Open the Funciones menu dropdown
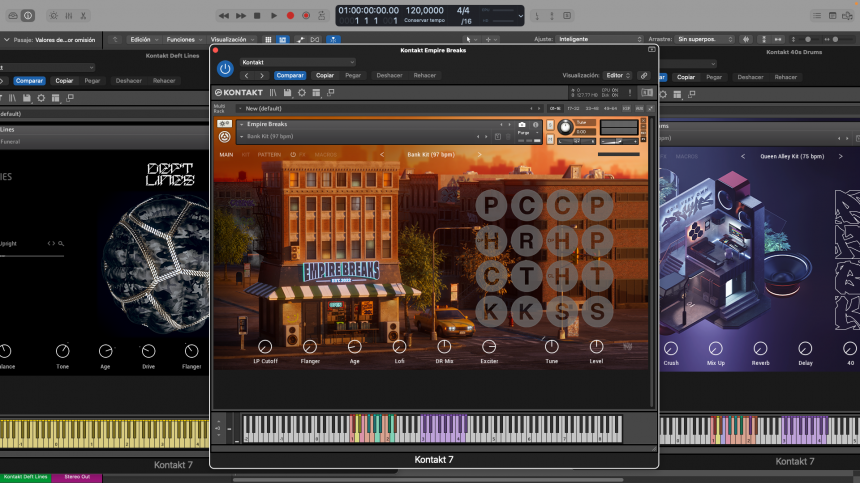The image size is (860, 483). [x=184, y=39]
